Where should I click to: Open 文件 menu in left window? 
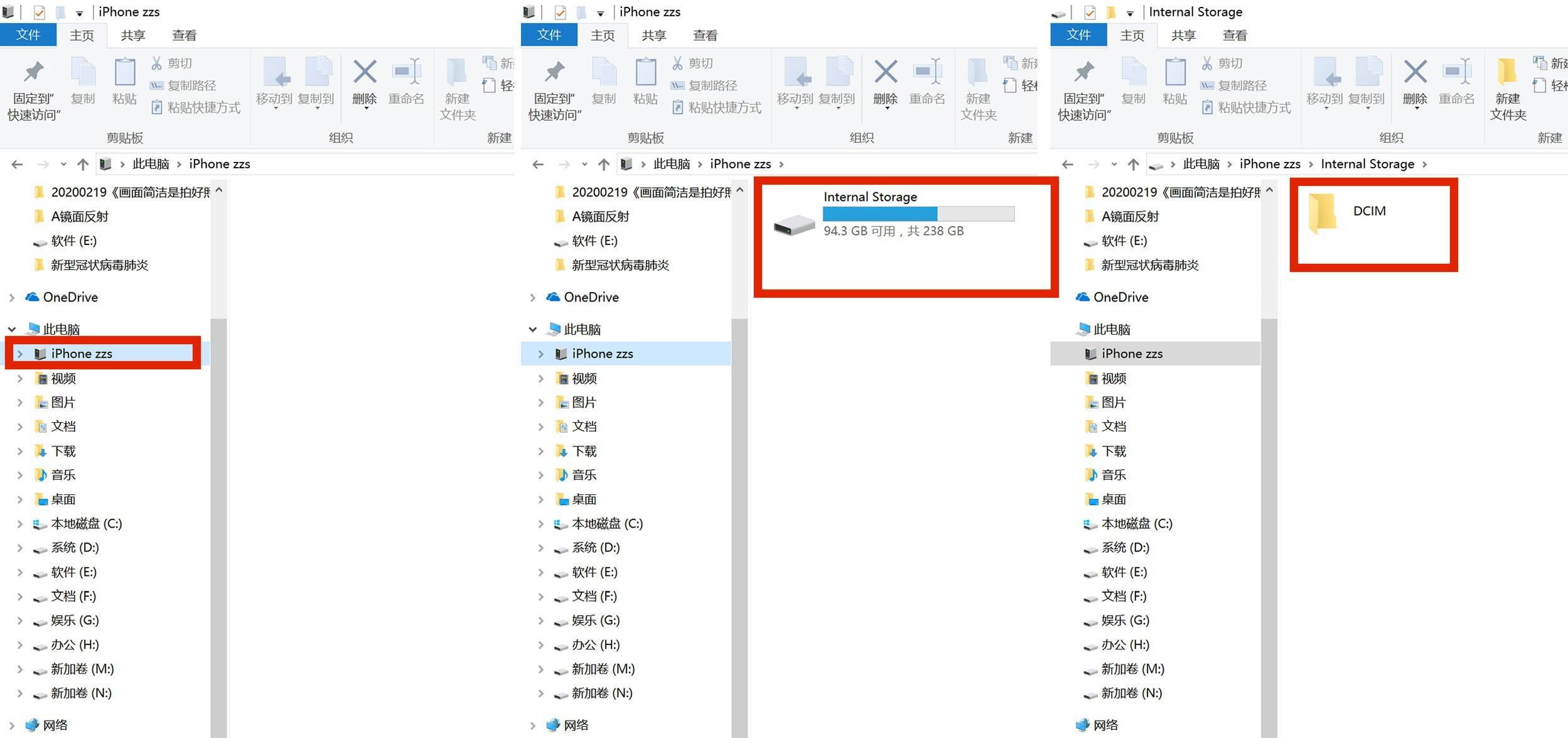(28, 35)
